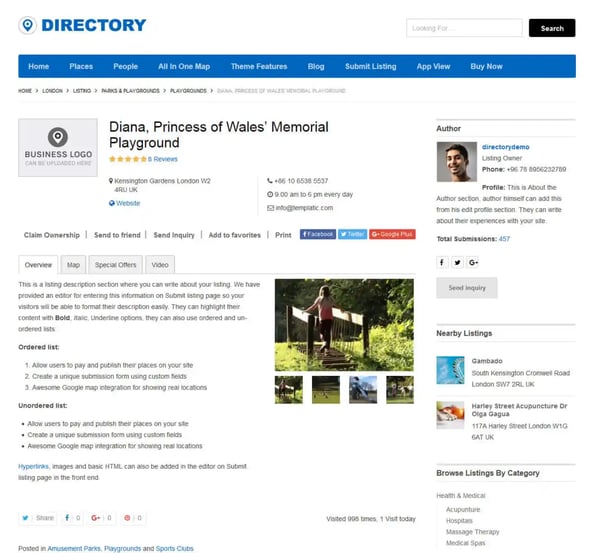Click Send Inquiry link under listing details
Screen dimensions: 600x553
point(174,235)
